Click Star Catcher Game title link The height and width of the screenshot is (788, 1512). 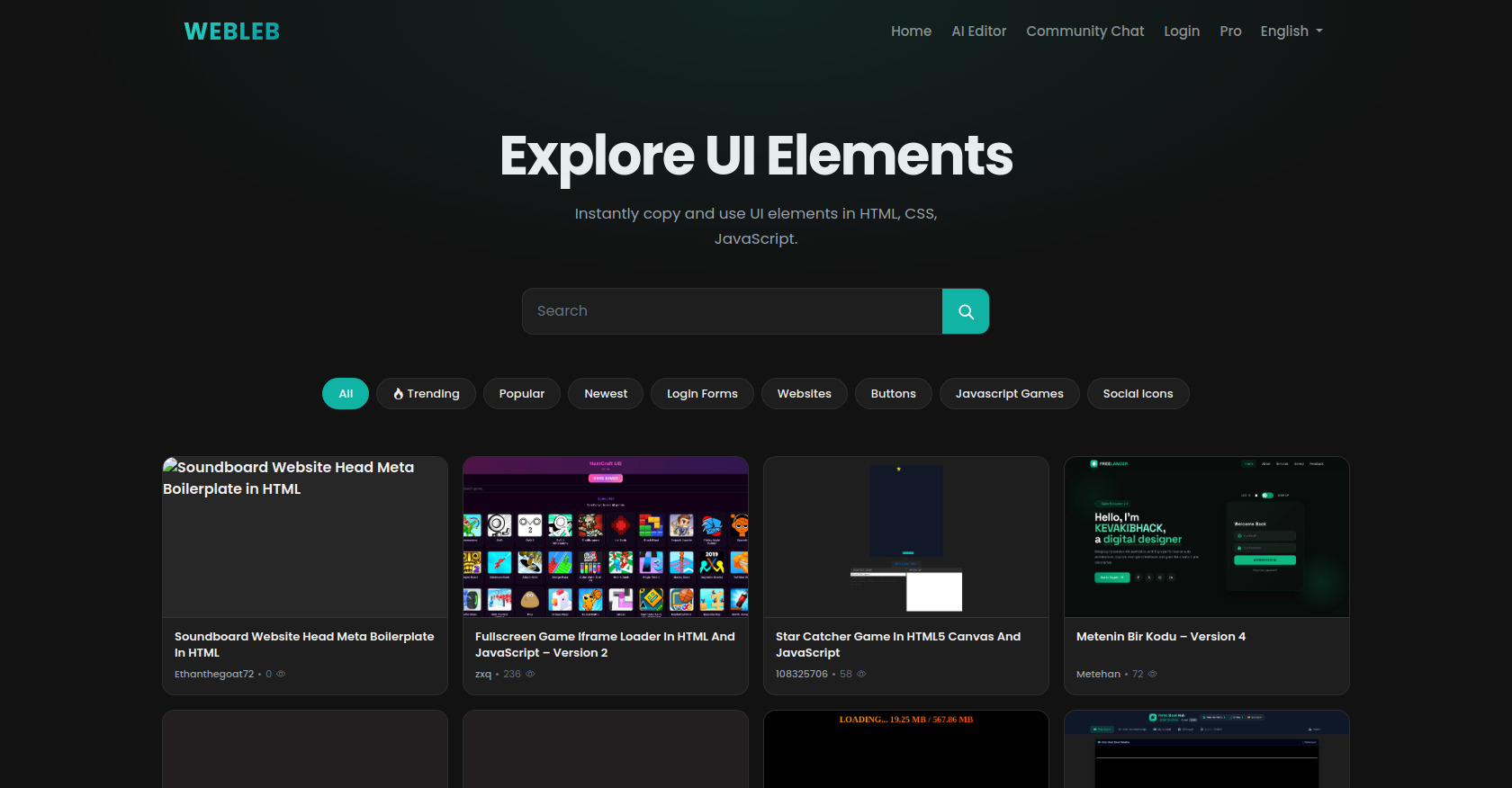pyautogui.click(x=898, y=644)
